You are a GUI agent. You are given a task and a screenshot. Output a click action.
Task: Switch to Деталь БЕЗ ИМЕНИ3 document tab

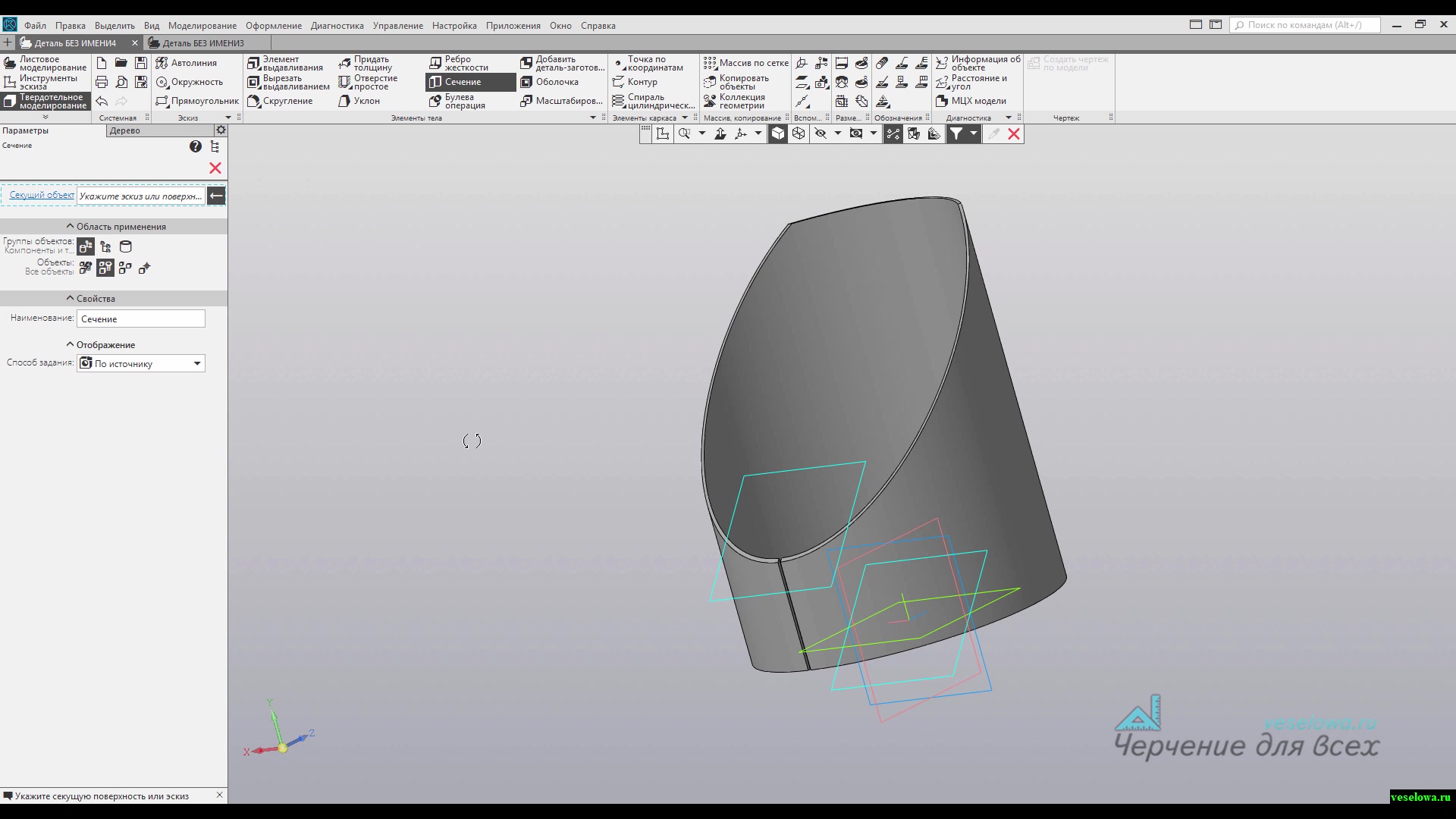pyautogui.click(x=203, y=43)
